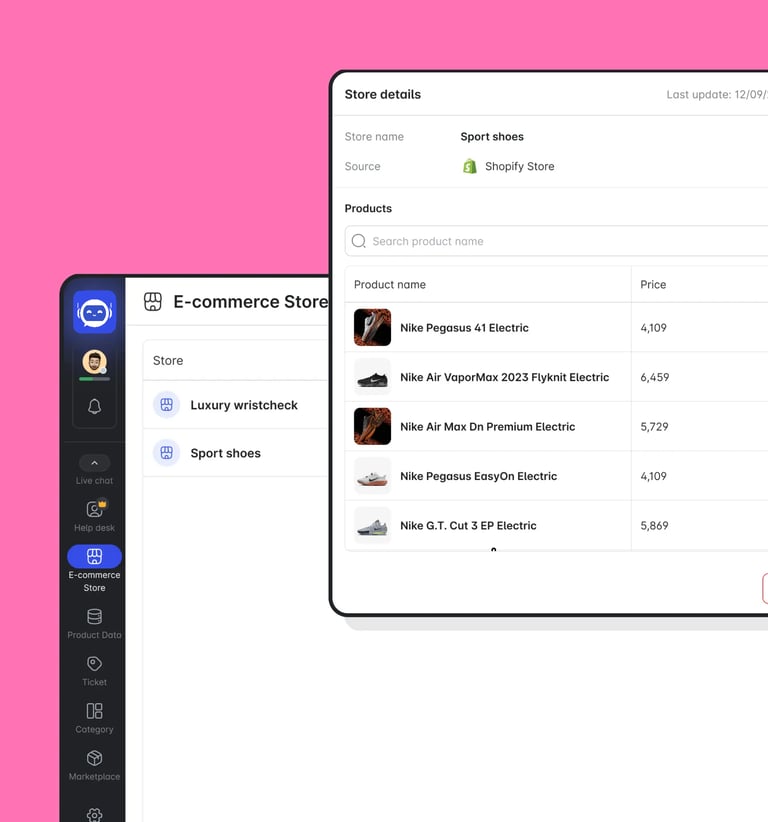Click Sport shoes store icon
The image size is (768, 822).
[x=166, y=453]
